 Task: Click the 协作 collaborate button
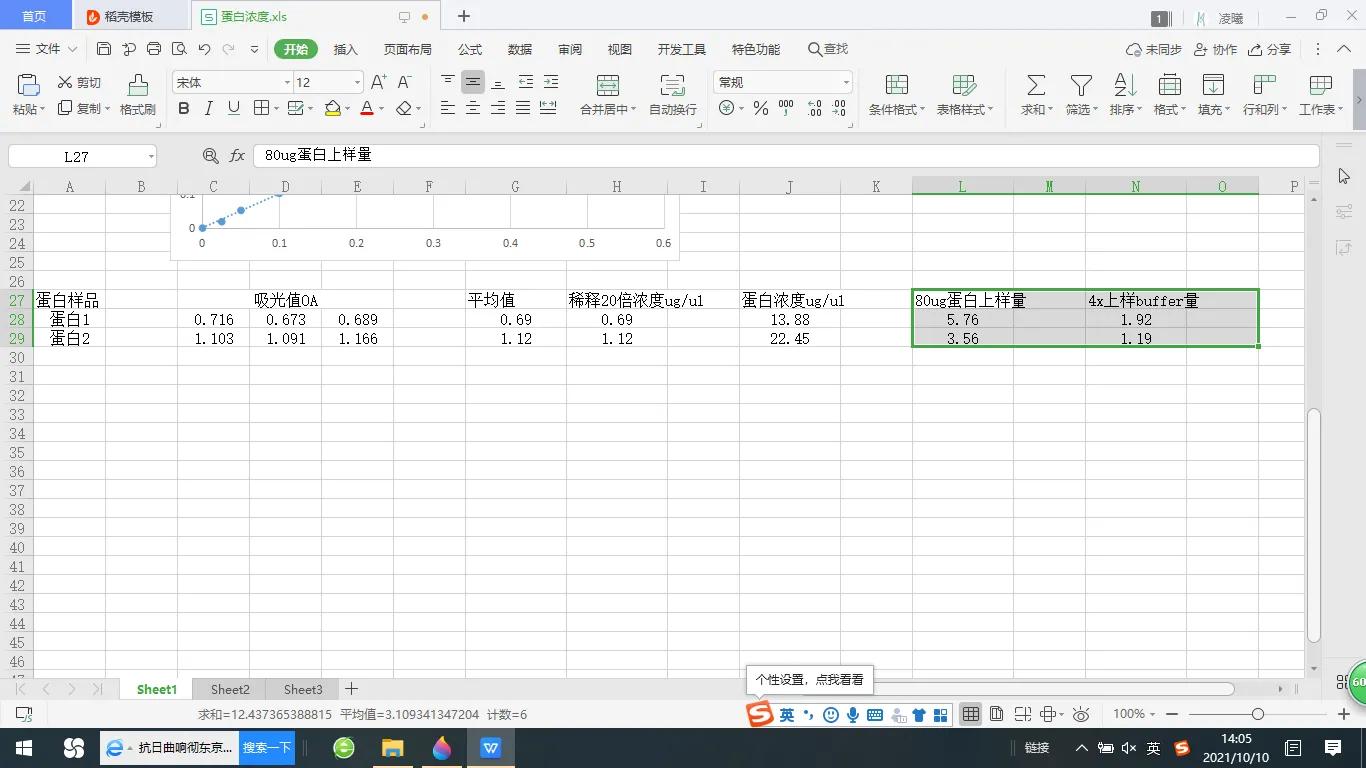1214,49
